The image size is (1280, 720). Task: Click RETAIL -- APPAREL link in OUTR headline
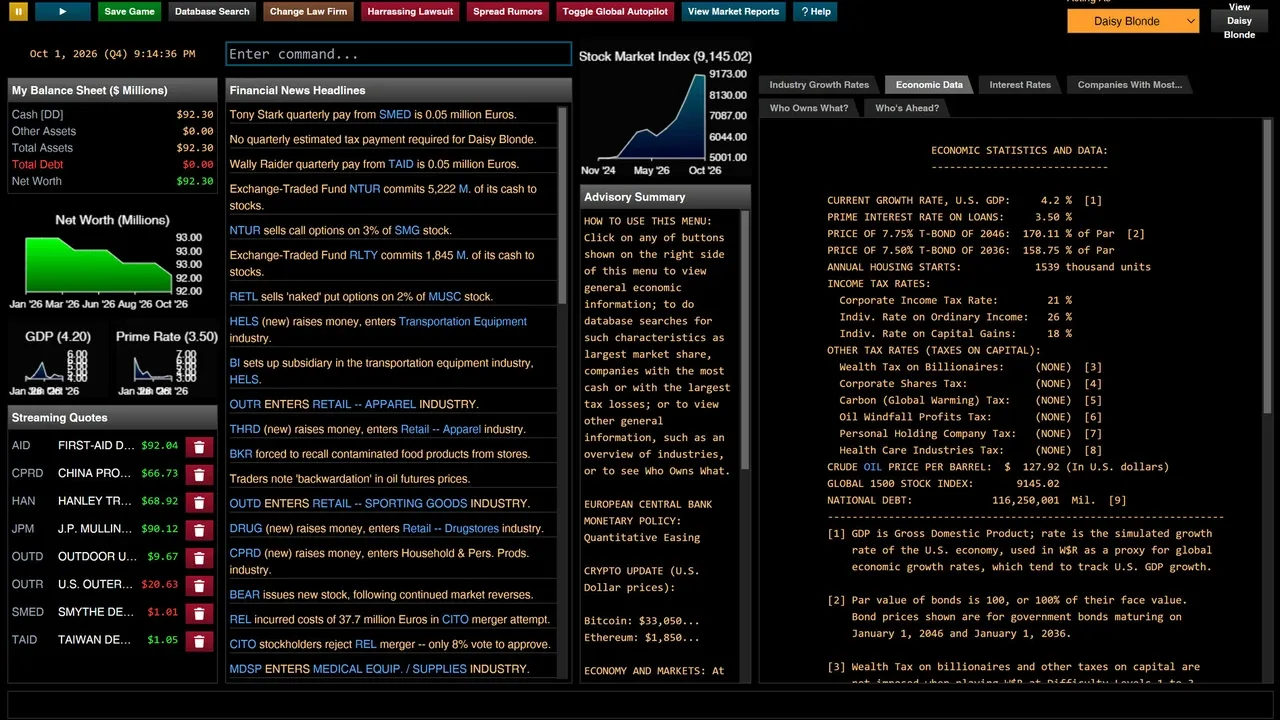pyautogui.click(x=364, y=404)
